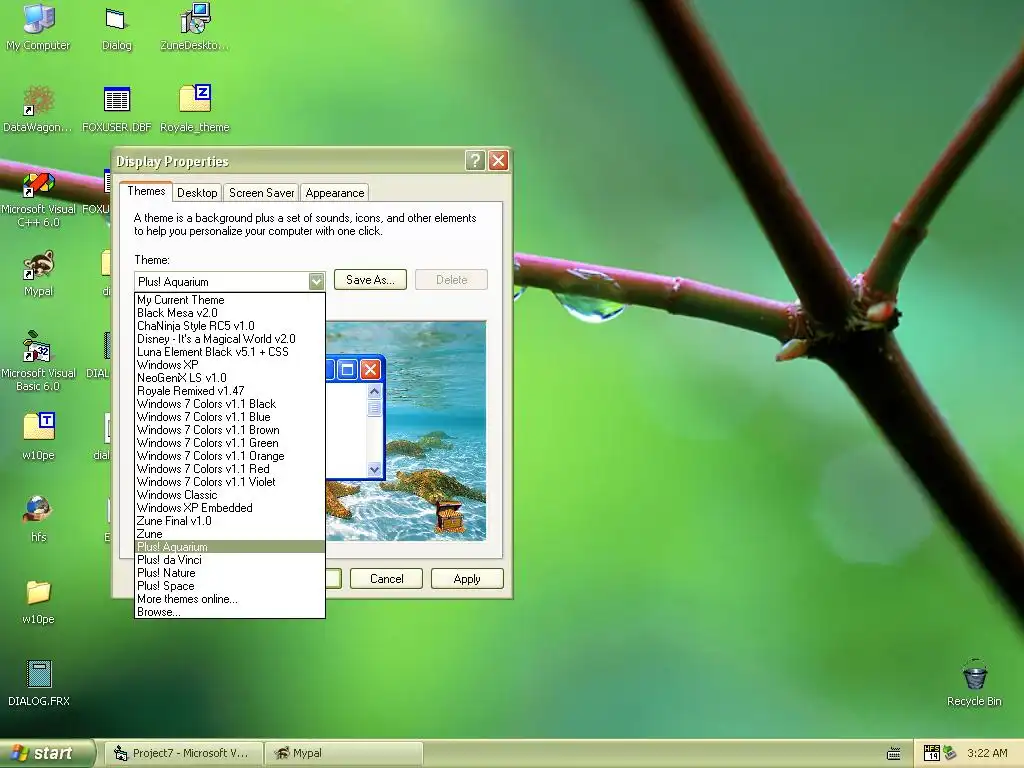
Task: Click the keyboard icon in taskbar
Action: click(x=893, y=754)
